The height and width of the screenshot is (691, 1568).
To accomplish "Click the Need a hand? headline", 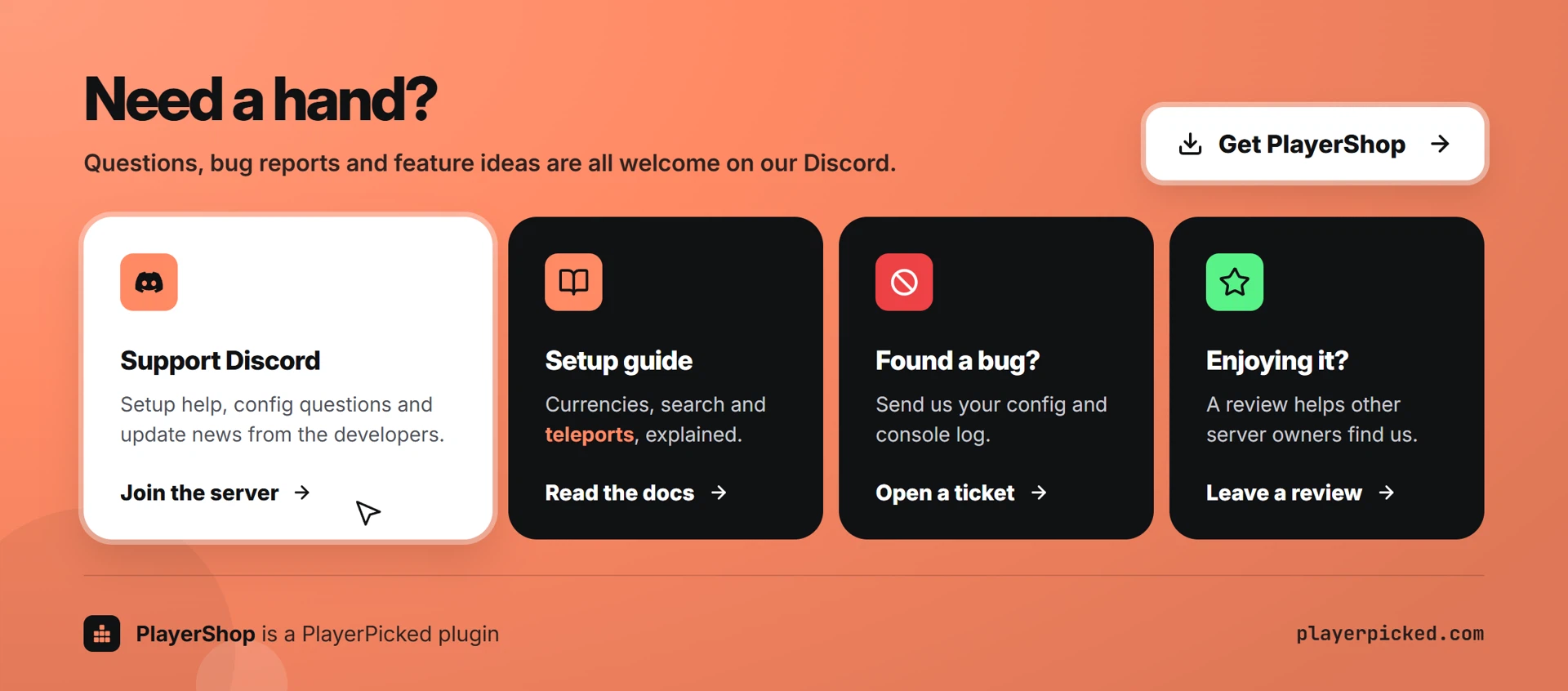I will (261, 99).
